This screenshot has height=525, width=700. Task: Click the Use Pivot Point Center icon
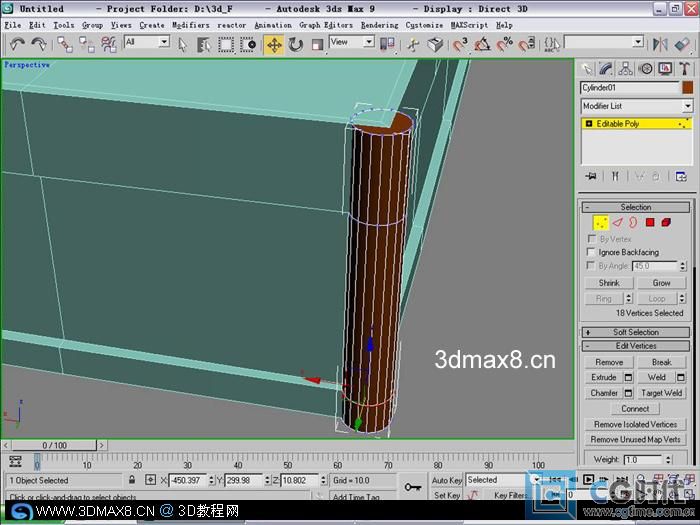(387, 44)
